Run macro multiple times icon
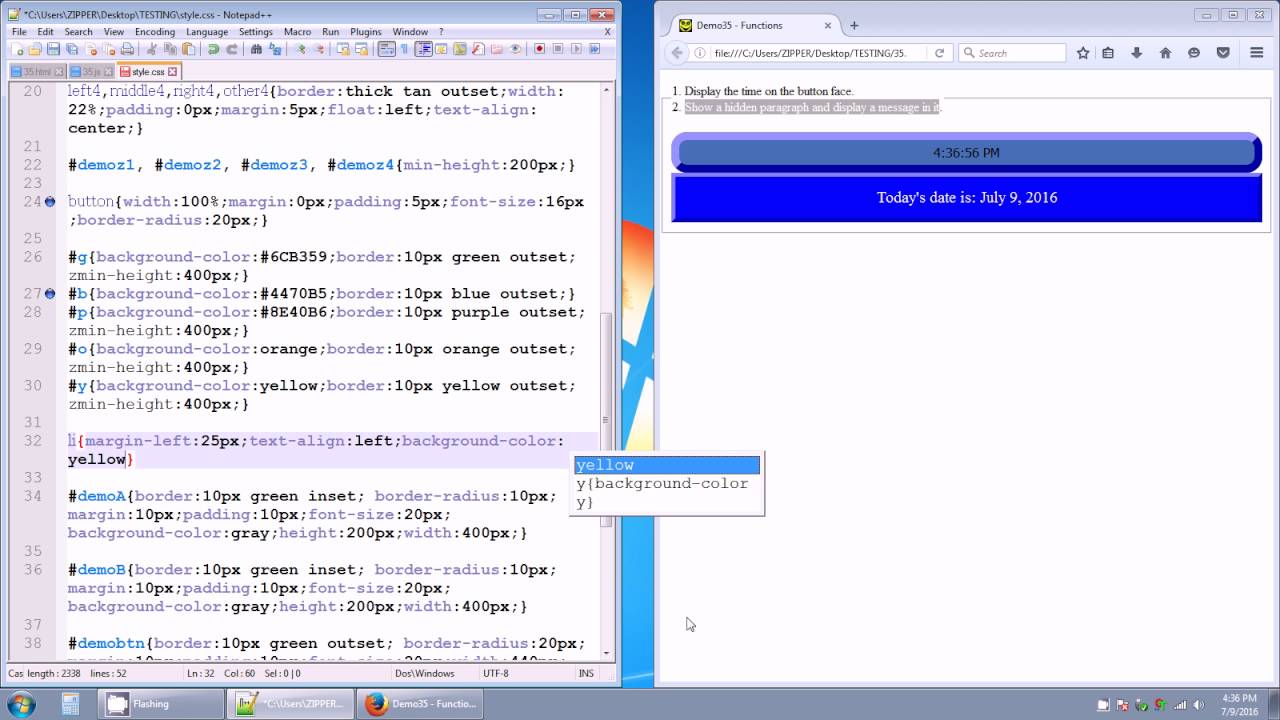Viewport: 1280px width, 720px height. [x=594, y=49]
